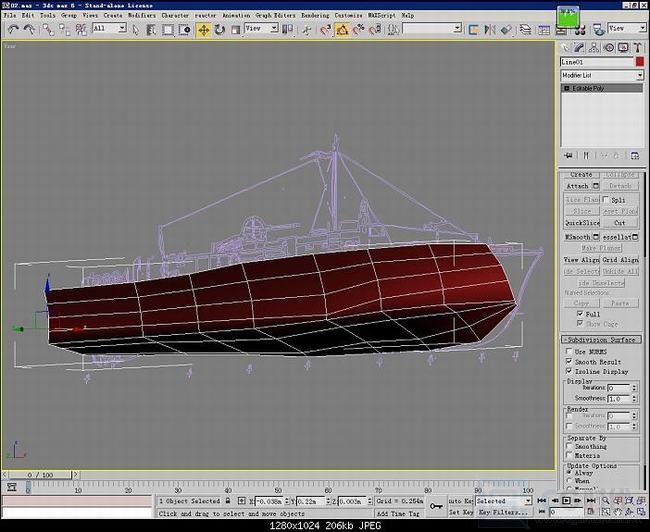Image resolution: width=650 pixels, height=532 pixels.
Task: Toggle the Window/Crossing selection icon
Action: coord(185,29)
